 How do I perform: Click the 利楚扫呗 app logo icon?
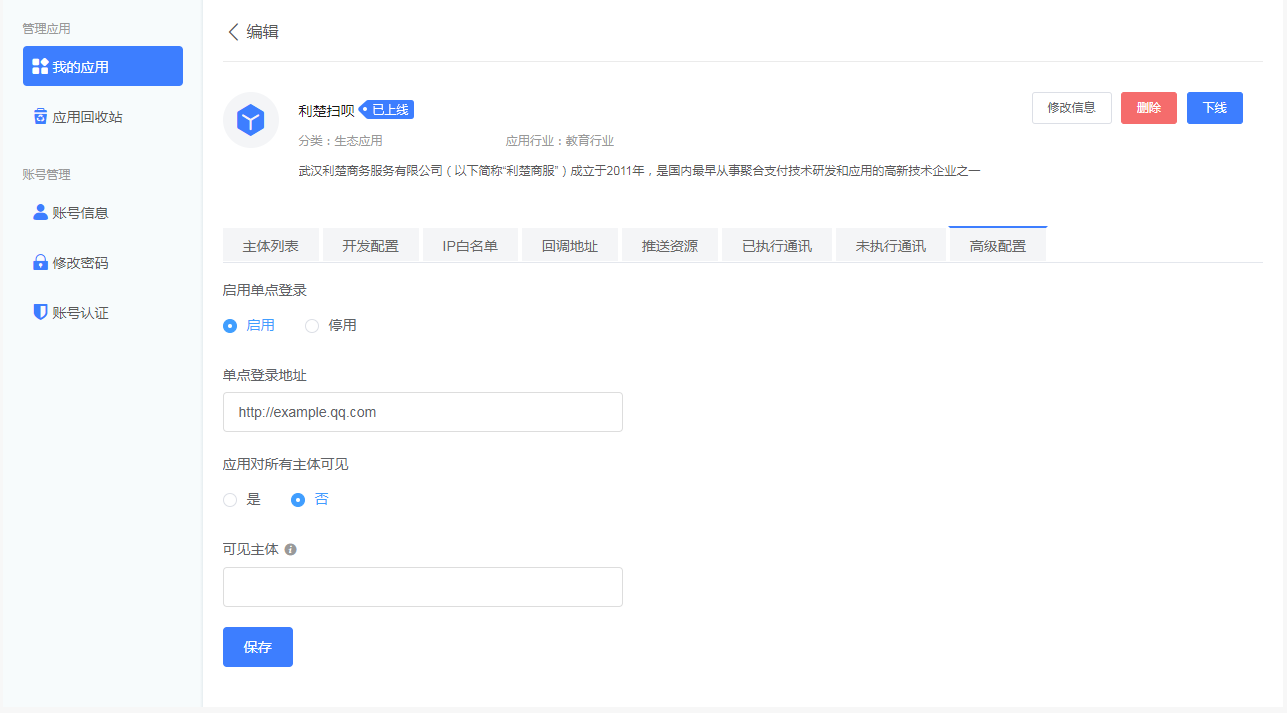point(250,119)
